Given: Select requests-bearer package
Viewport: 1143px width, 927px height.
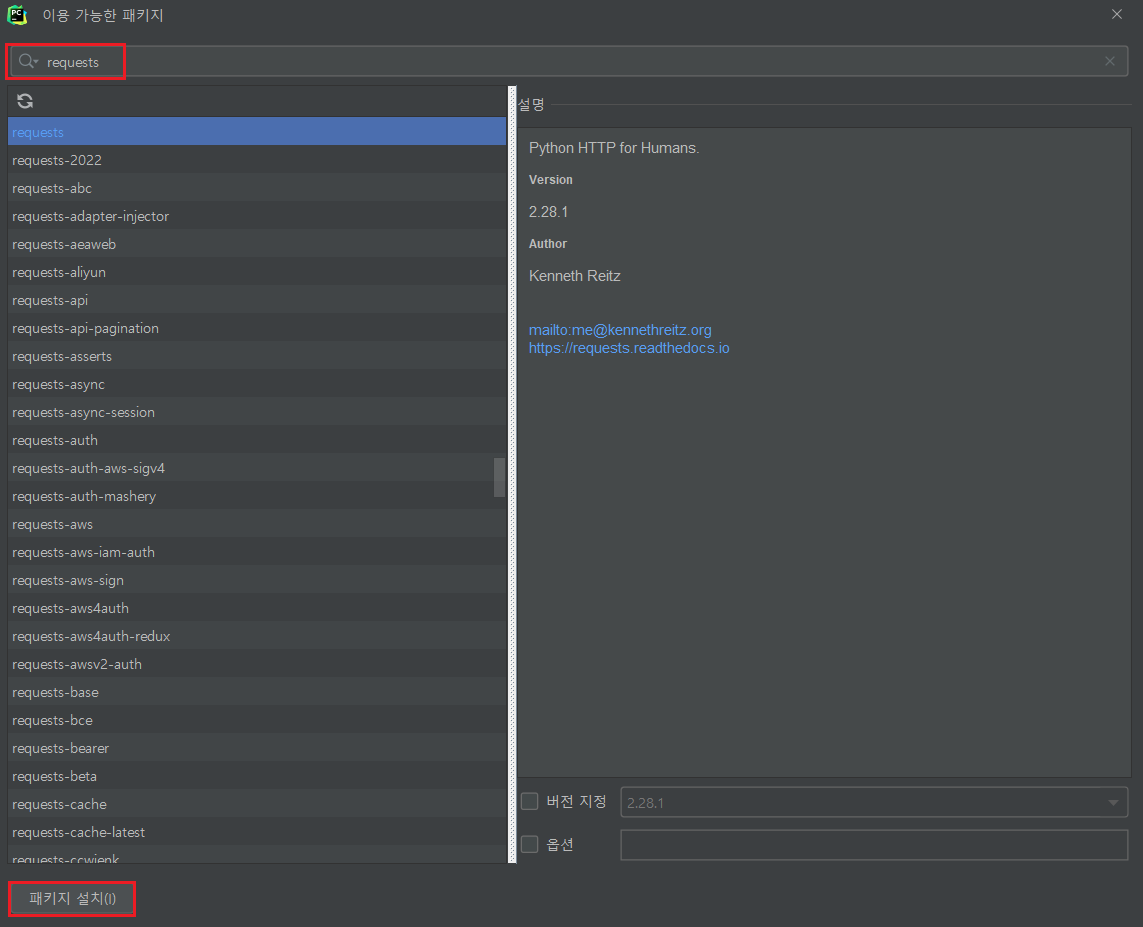Looking at the screenshot, I should coord(257,748).
